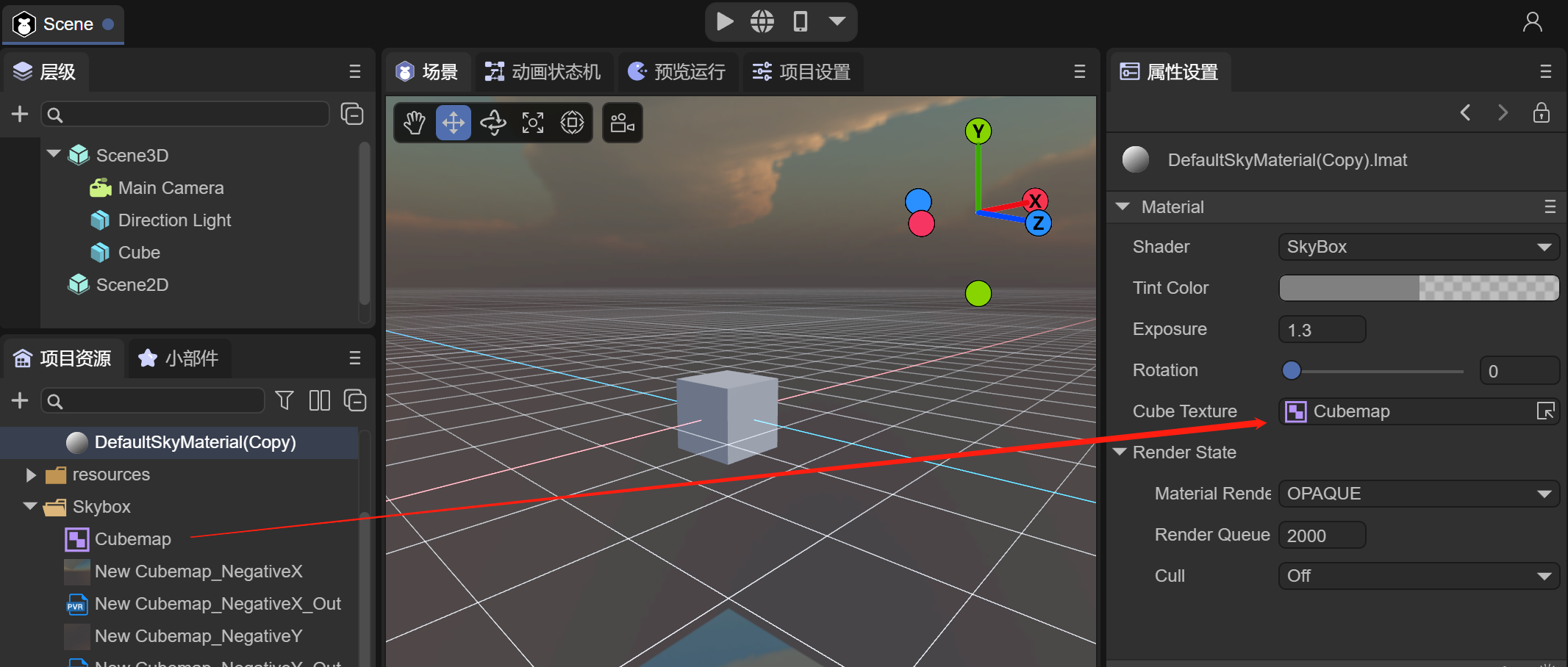Screen dimensions: 1568x667
Task: Click the browser preview globe icon
Action: [762, 21]
